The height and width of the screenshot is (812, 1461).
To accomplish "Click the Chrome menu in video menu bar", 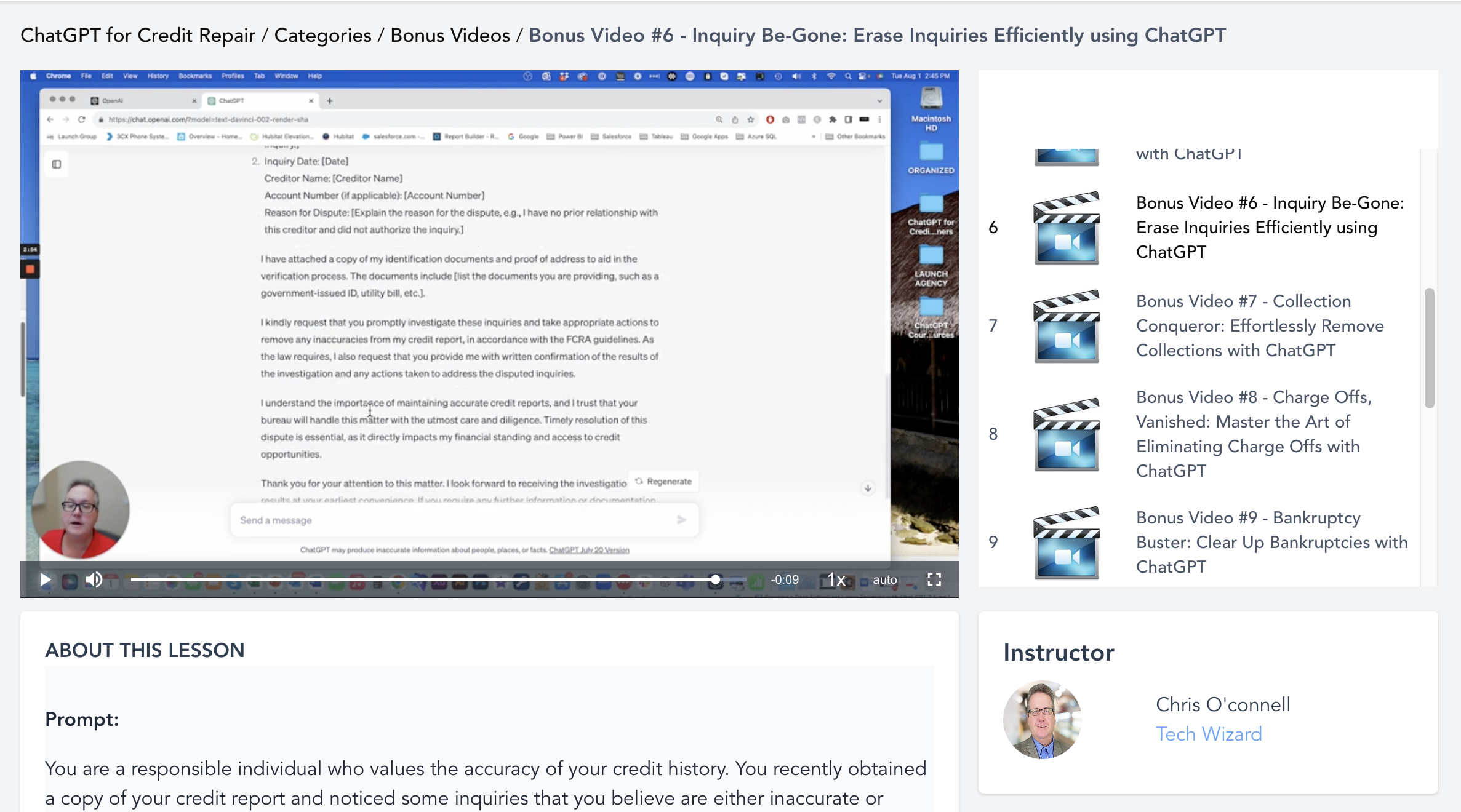I will [x=58, y=76].
